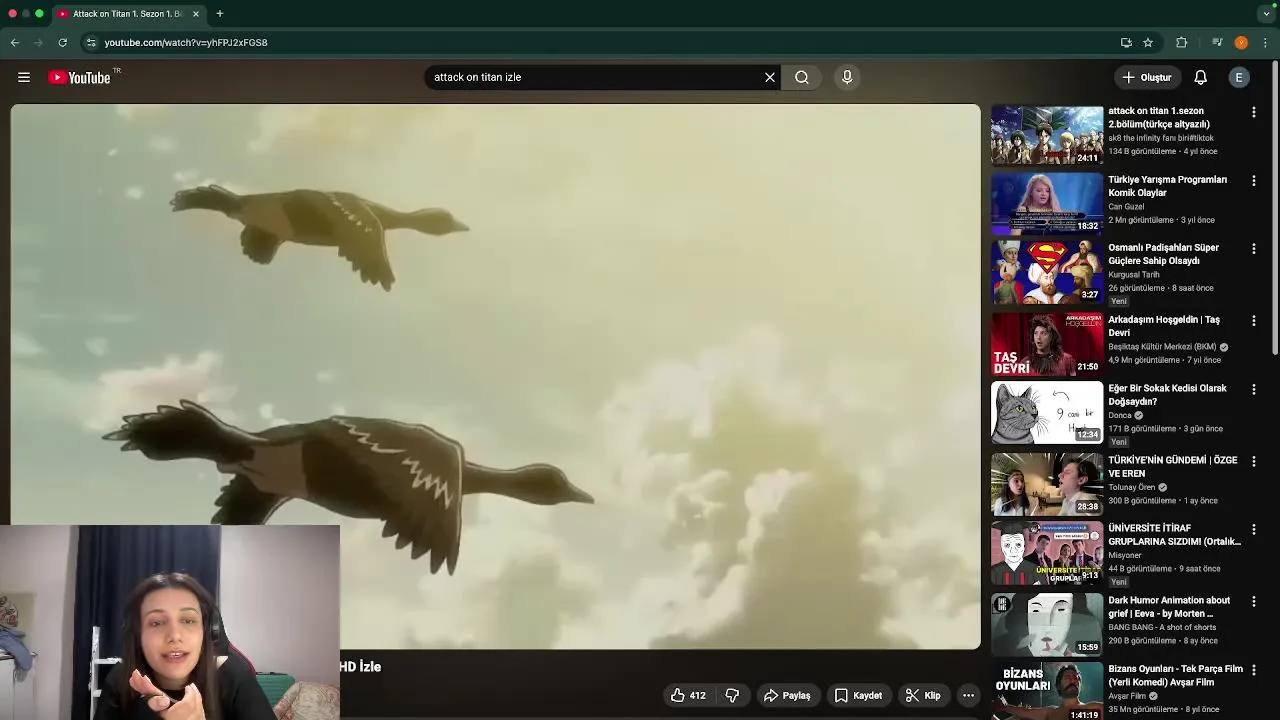The width and height of the screenshot is (1280, 720).
Task: Open attack on titan 1.sezon 2.bölüm thumbnail
Action: (1047, 135)
